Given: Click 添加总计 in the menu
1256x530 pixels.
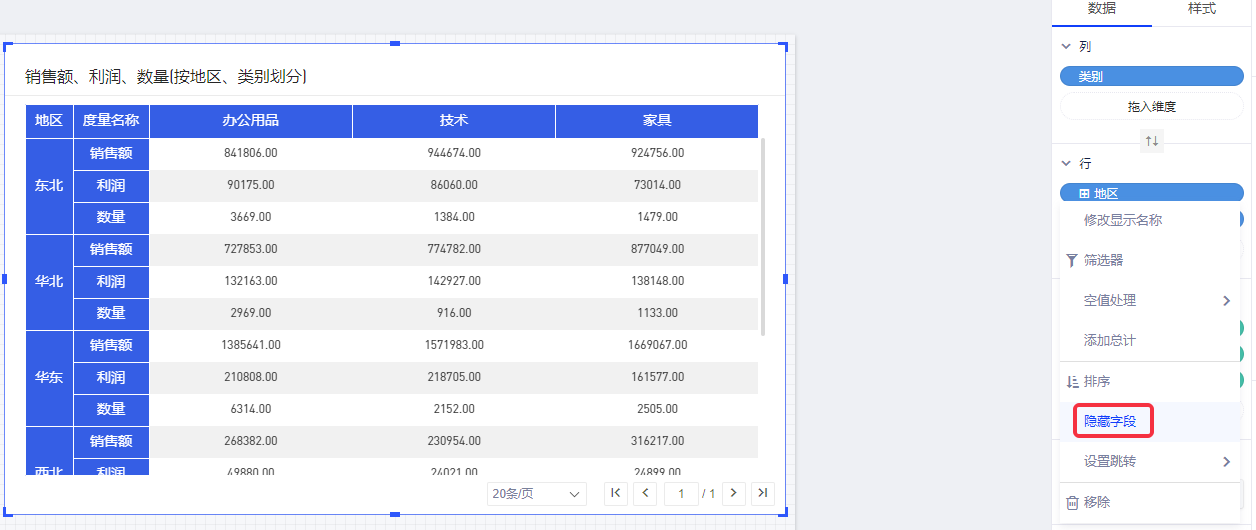Looking at the screenshot, I should tap(1109, 341).
